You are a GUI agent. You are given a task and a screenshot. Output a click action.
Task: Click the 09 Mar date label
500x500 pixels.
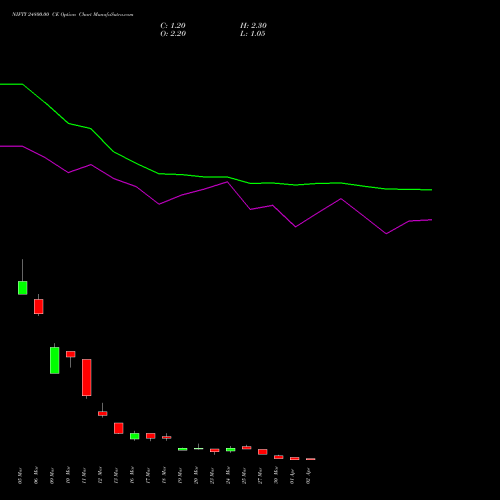pyautogui.click(x=53, y=476)
